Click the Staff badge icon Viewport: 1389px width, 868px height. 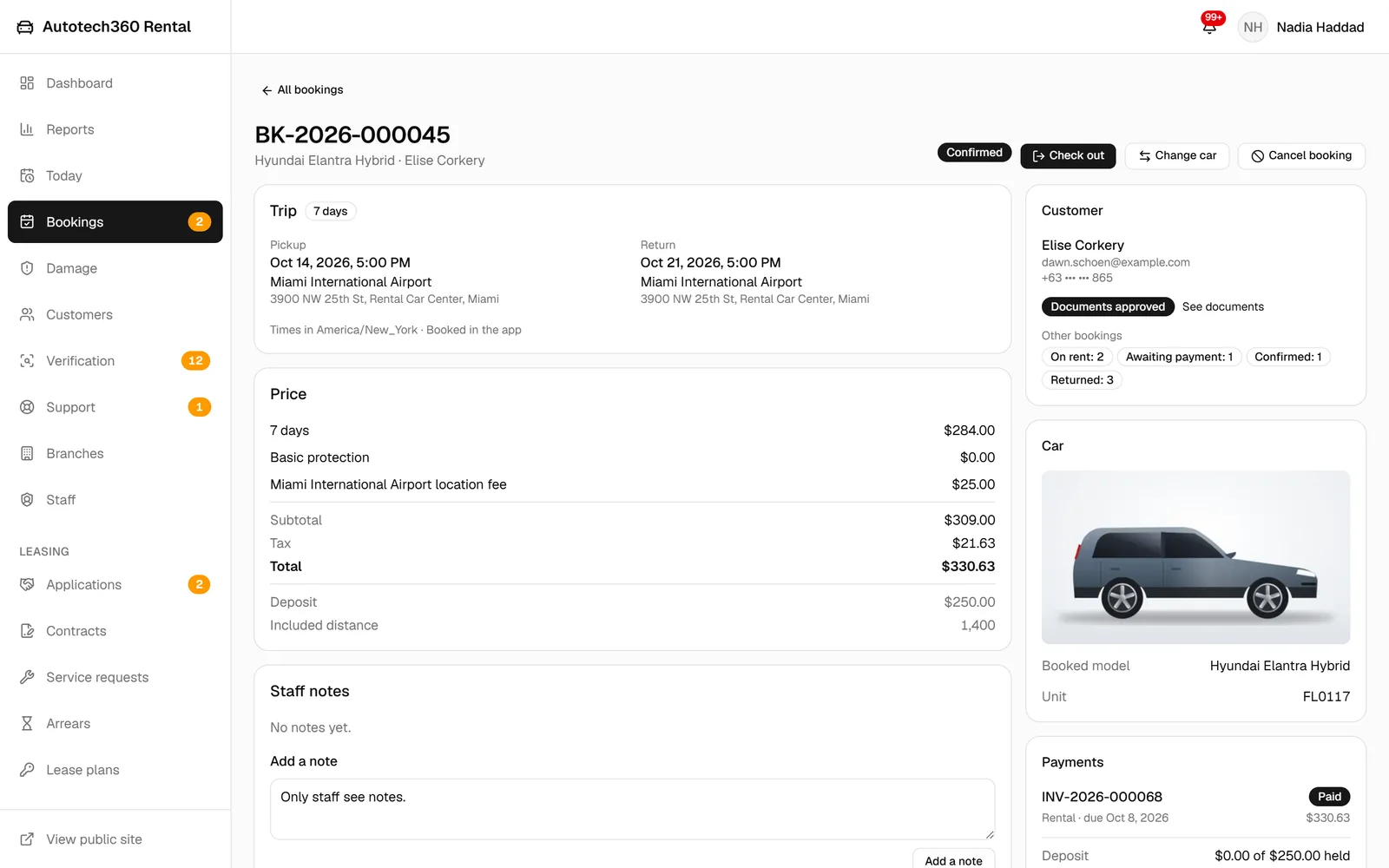pos(27,500)
